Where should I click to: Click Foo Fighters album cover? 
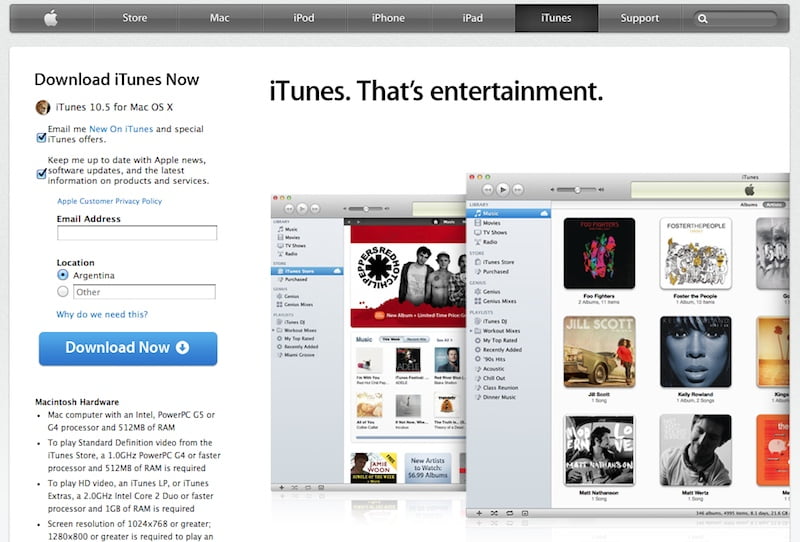[x=598, y=253]
